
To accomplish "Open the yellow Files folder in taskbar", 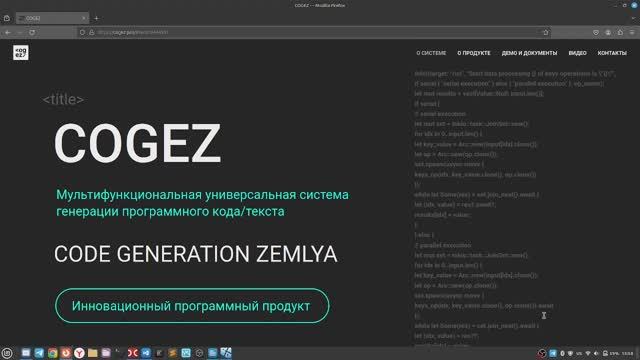I will (x=93, y=353).
